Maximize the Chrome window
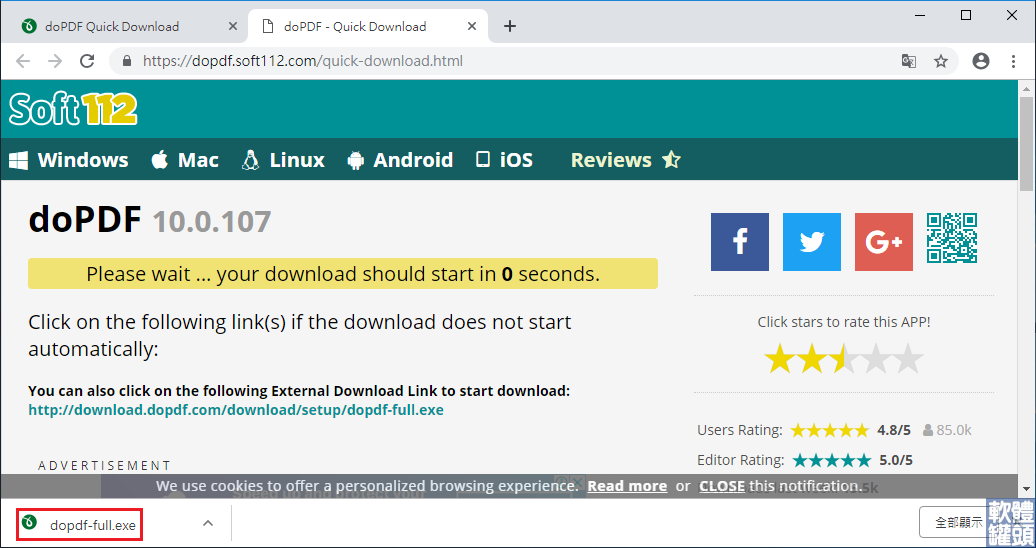 pos(966,15)
